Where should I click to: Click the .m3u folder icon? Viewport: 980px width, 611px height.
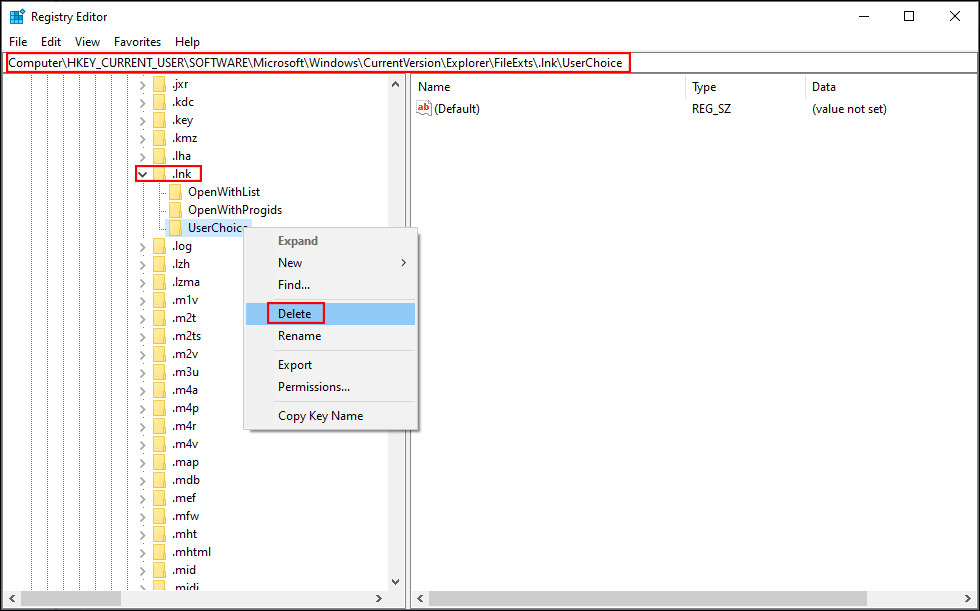(159, 372)
